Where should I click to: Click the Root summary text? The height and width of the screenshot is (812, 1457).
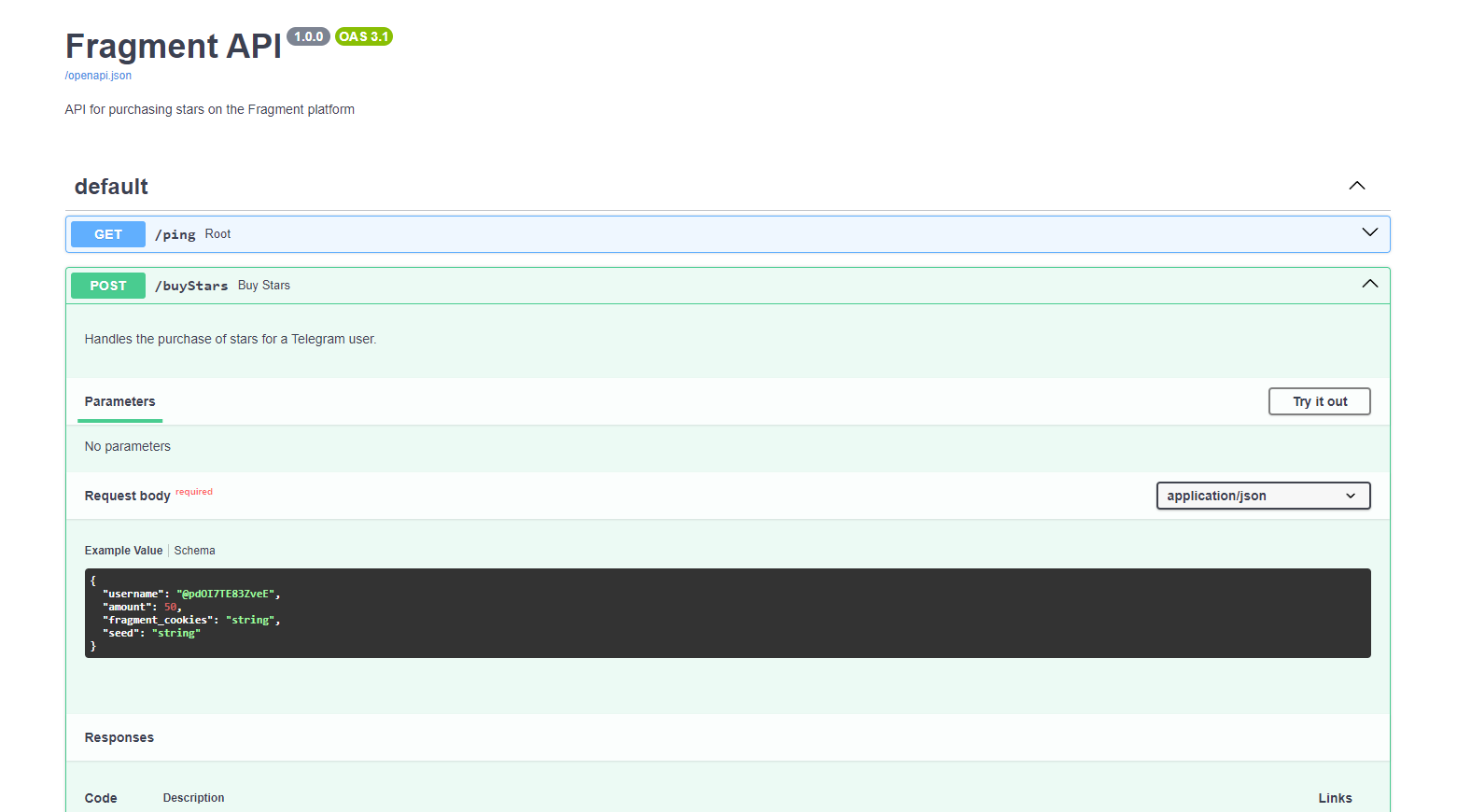(217, 234)
